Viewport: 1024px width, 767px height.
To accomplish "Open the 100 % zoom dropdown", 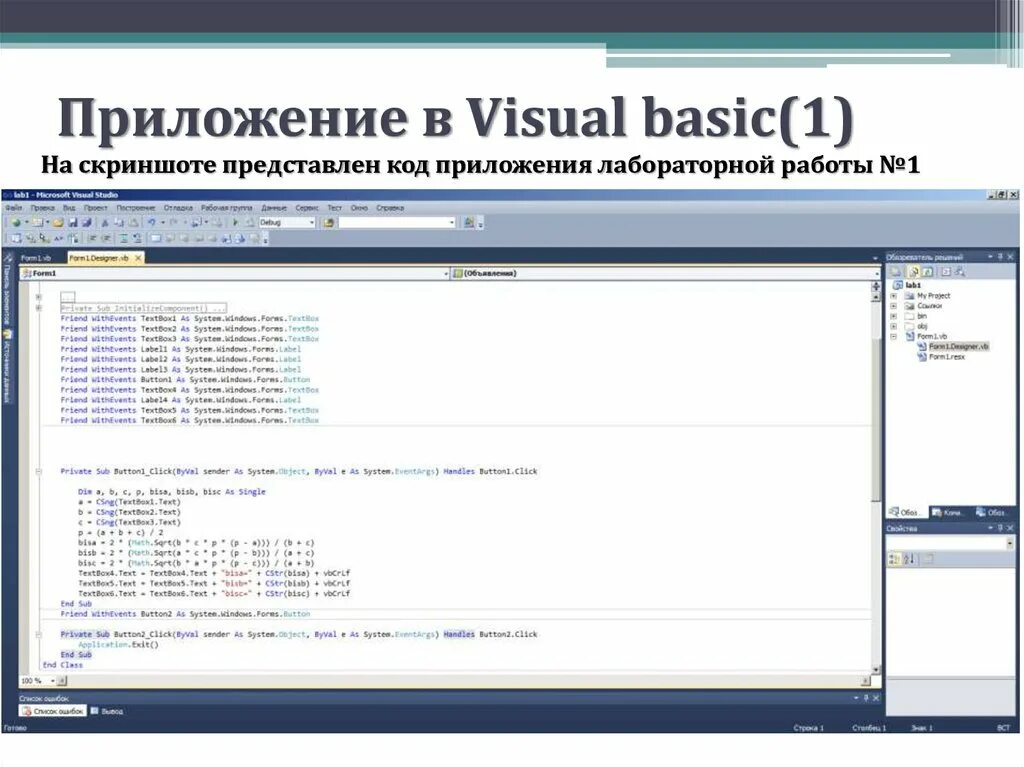I will [x=52, y=681].
